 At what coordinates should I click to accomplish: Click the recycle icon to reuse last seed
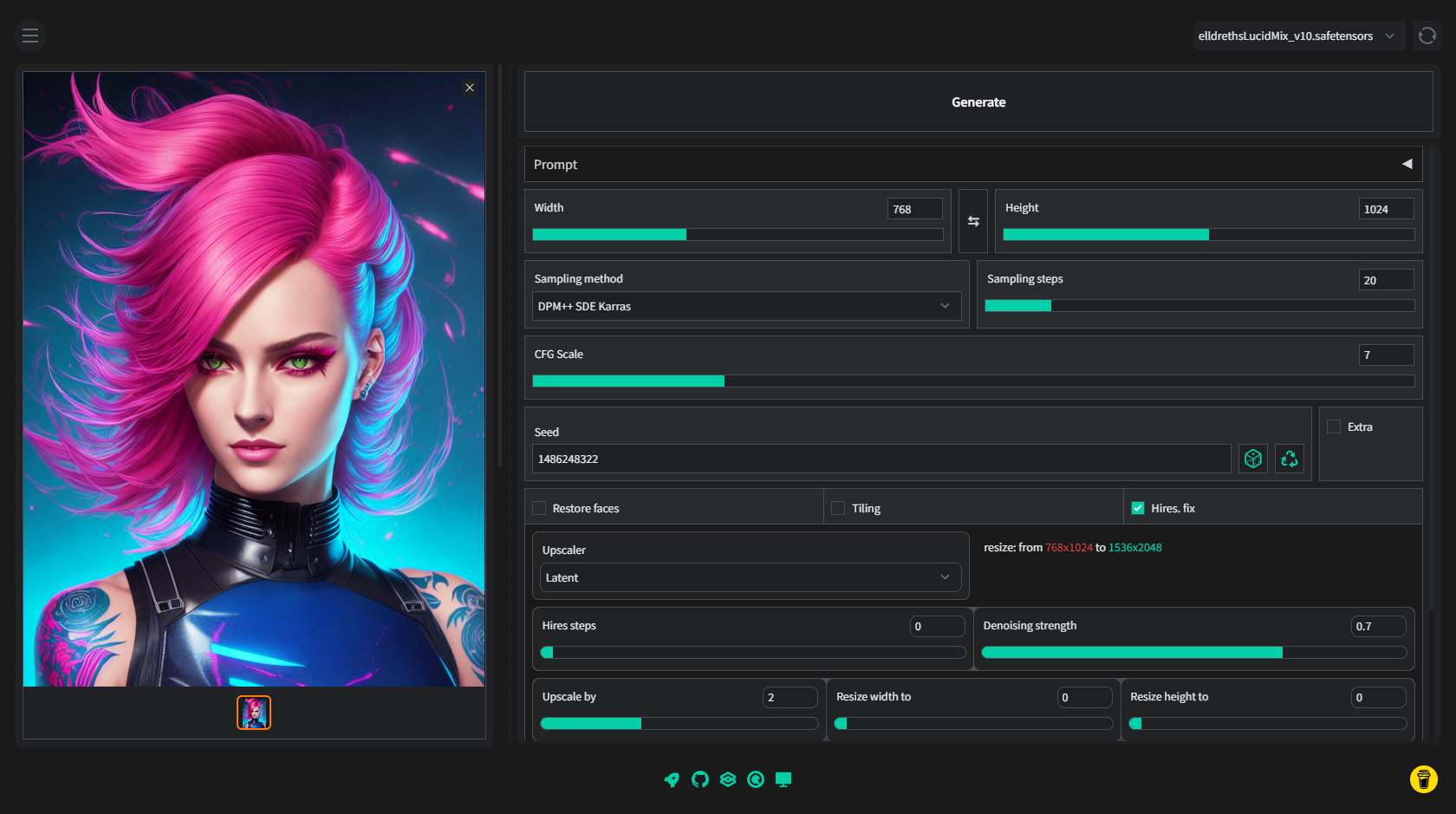click(1289, 459)
